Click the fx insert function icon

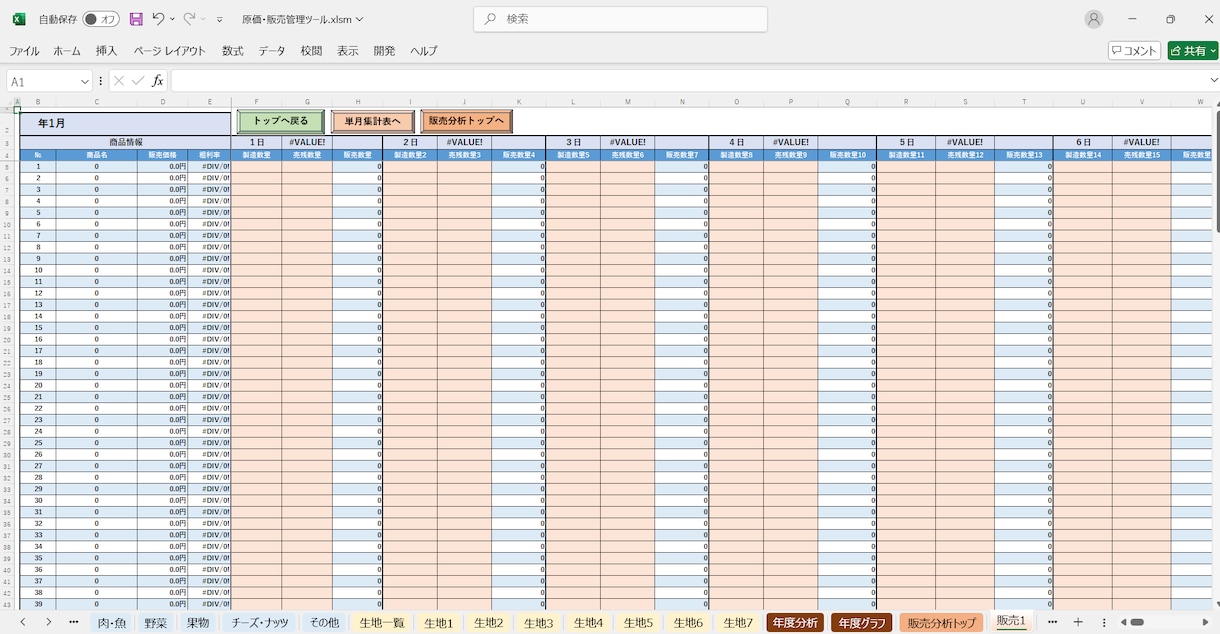(x=157, y=81)
